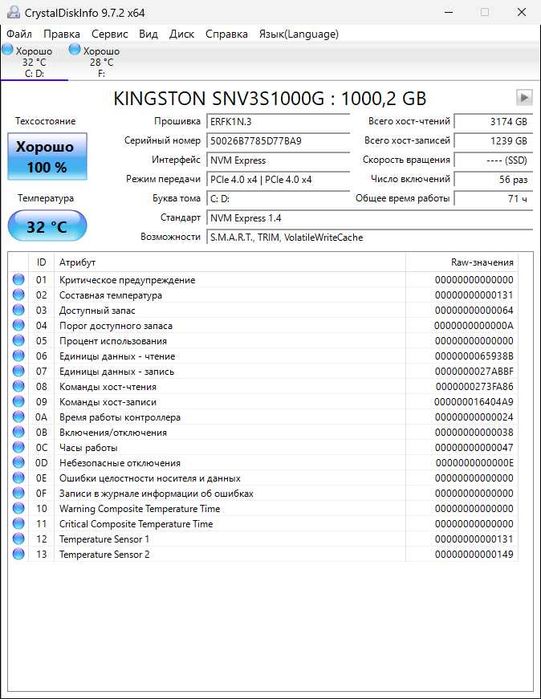Click status orb of attribute 01 Критическое предупреждение
Viewport: 541px width, 699px height.
pos(18,280)
